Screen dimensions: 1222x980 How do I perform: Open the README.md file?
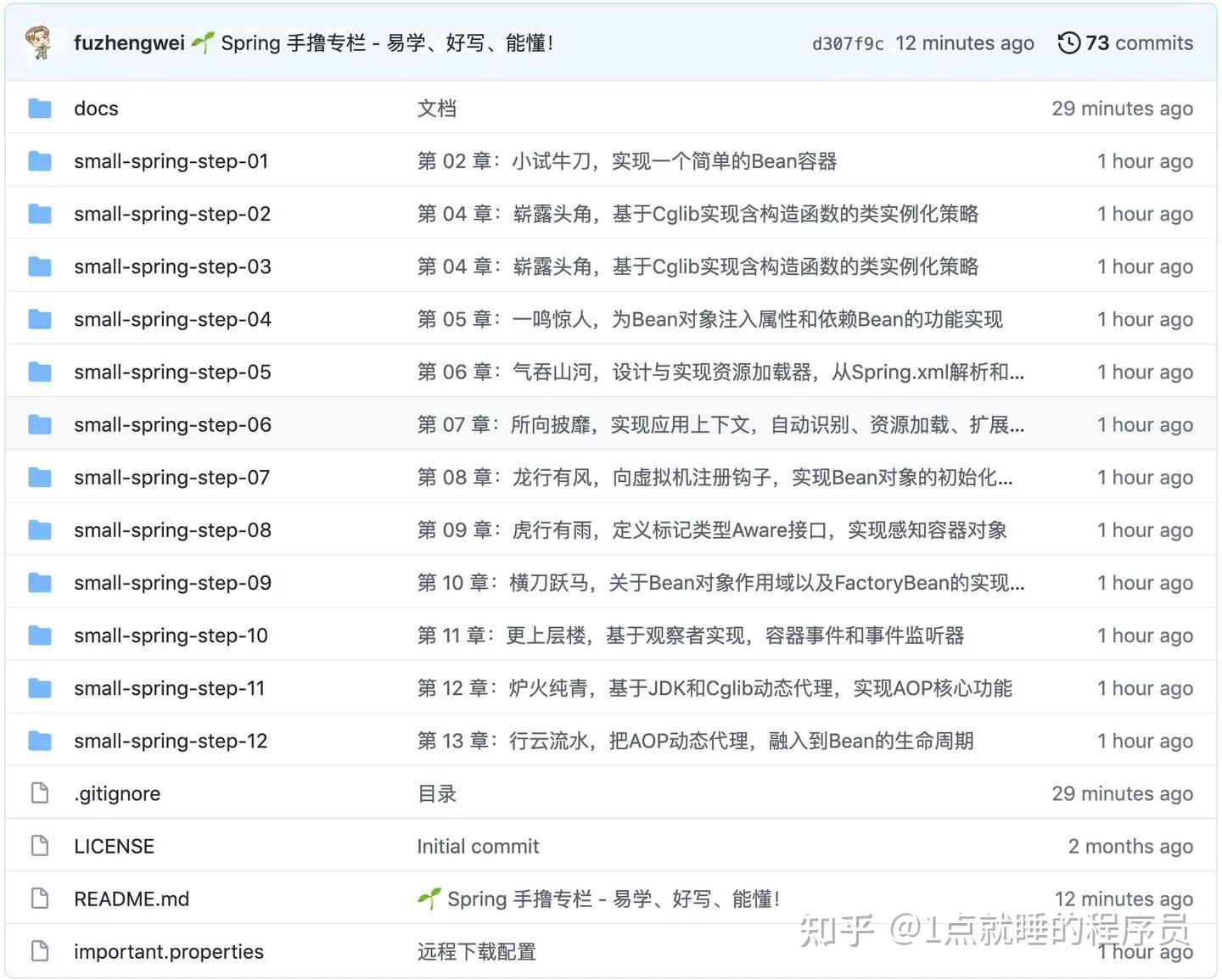(132, 898)
